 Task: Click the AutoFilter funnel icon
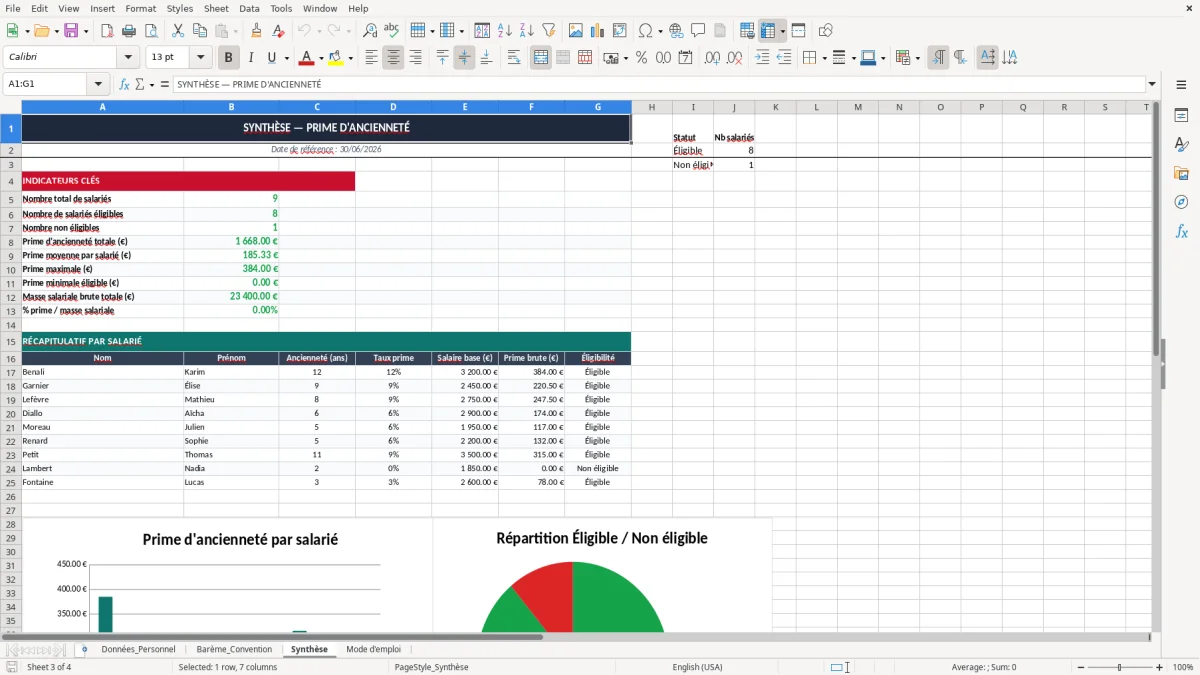tap(548, 31)
